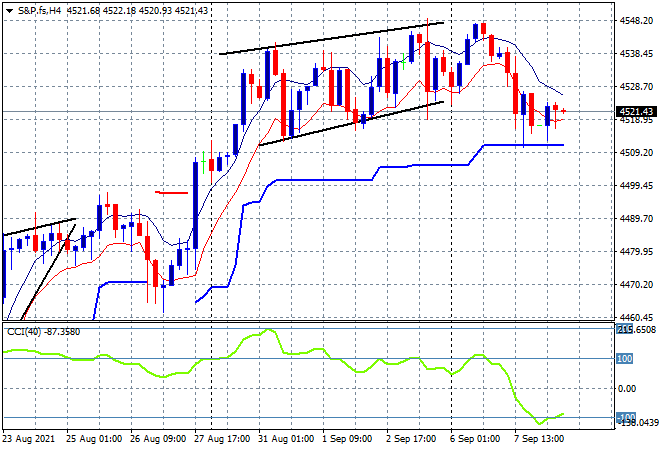Image resolution: width=660 pixels, height=450 pixels.
Task: Click the 7 Sep 13:00 time label
Action: point(539,439)
